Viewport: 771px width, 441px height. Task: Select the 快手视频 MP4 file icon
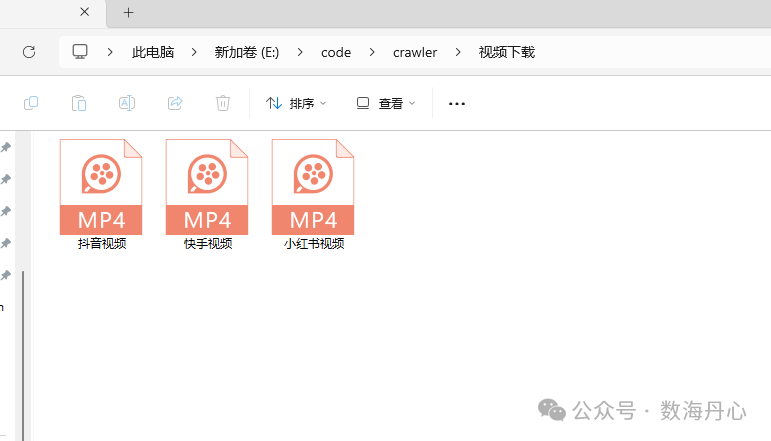click(207, 187)
